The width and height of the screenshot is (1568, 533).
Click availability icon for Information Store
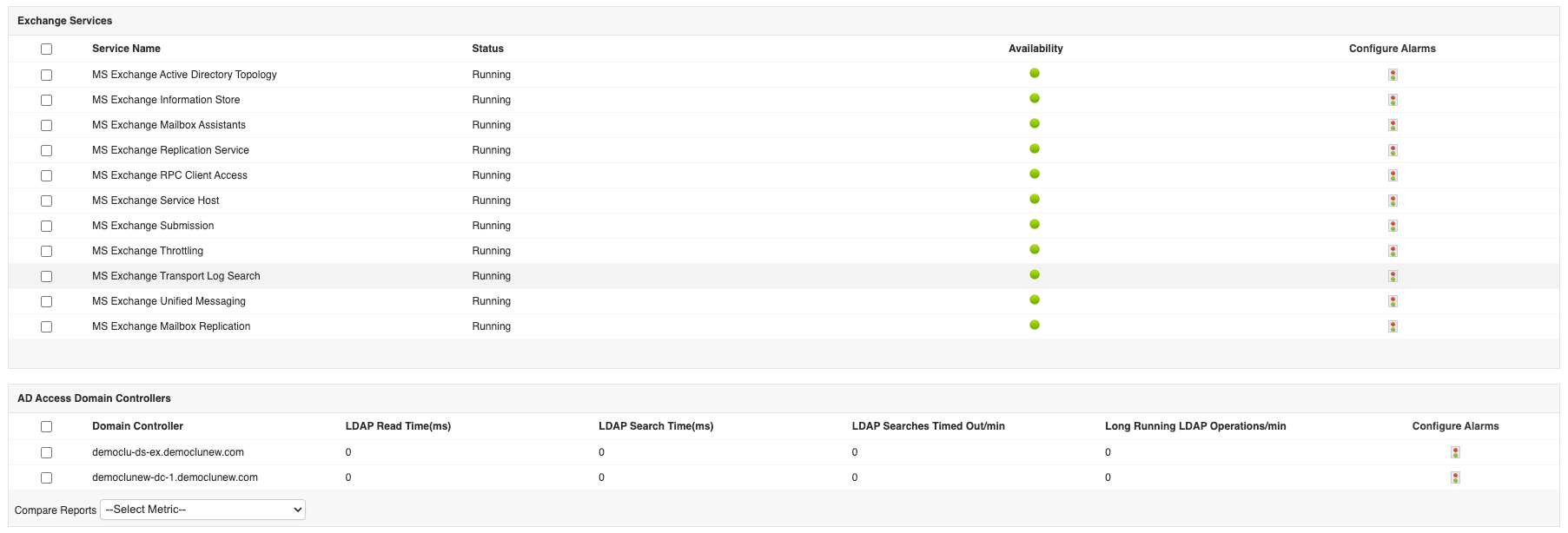tap(1035, 98)
